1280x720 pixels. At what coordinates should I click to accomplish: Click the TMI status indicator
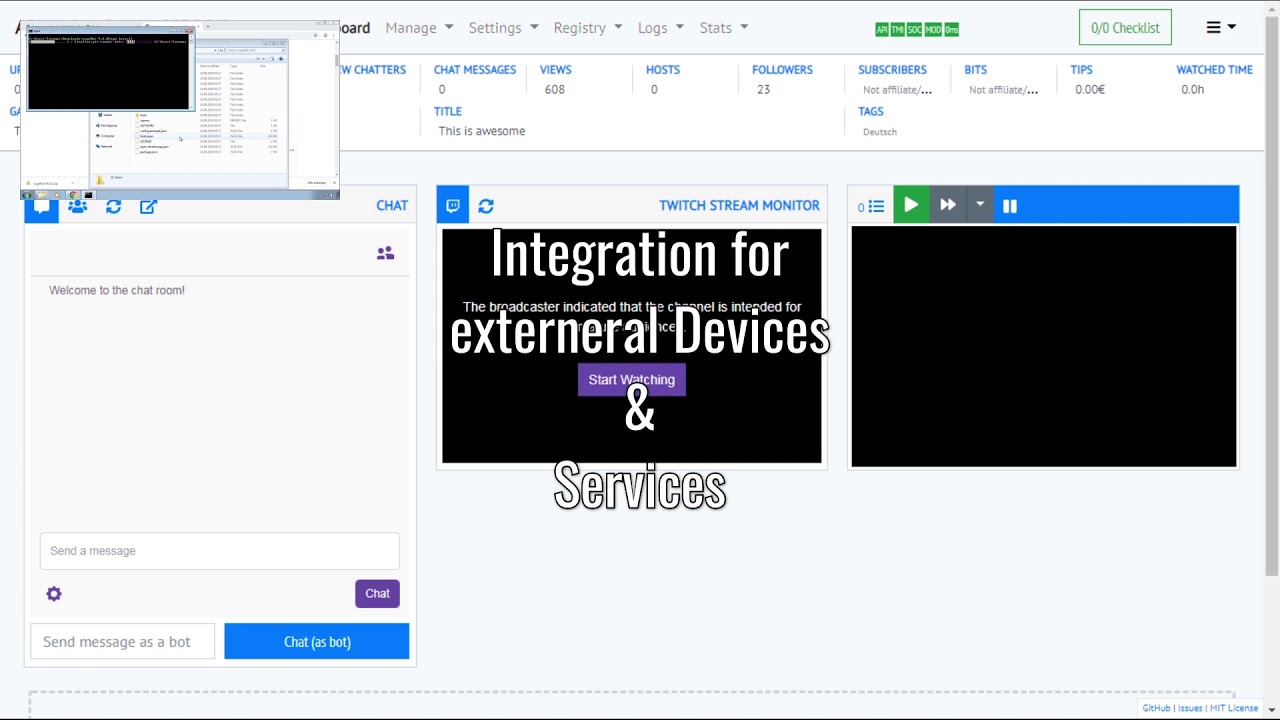click(x=897, y=30)
